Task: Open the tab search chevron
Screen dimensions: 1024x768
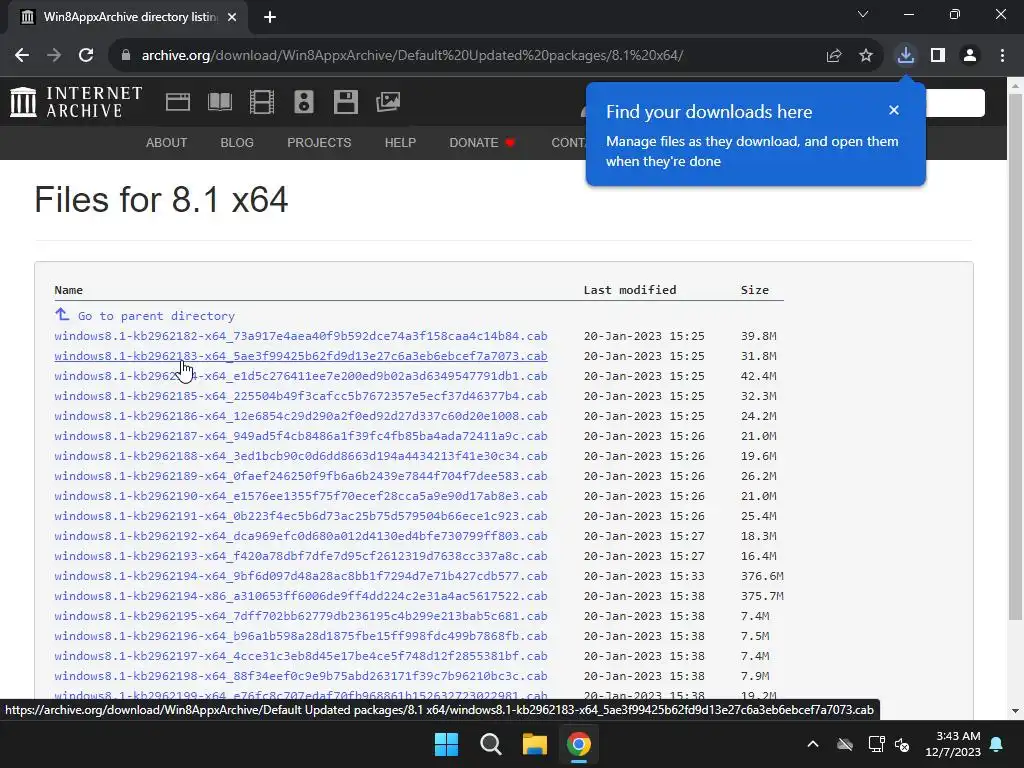Action: coord(863,14)
